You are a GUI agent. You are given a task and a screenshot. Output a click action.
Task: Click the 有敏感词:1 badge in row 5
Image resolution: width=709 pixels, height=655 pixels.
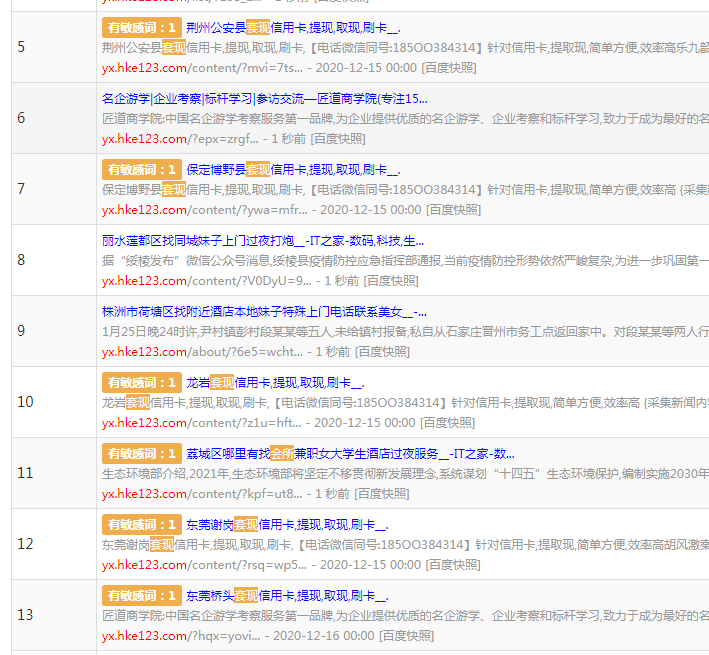(142, 28)
